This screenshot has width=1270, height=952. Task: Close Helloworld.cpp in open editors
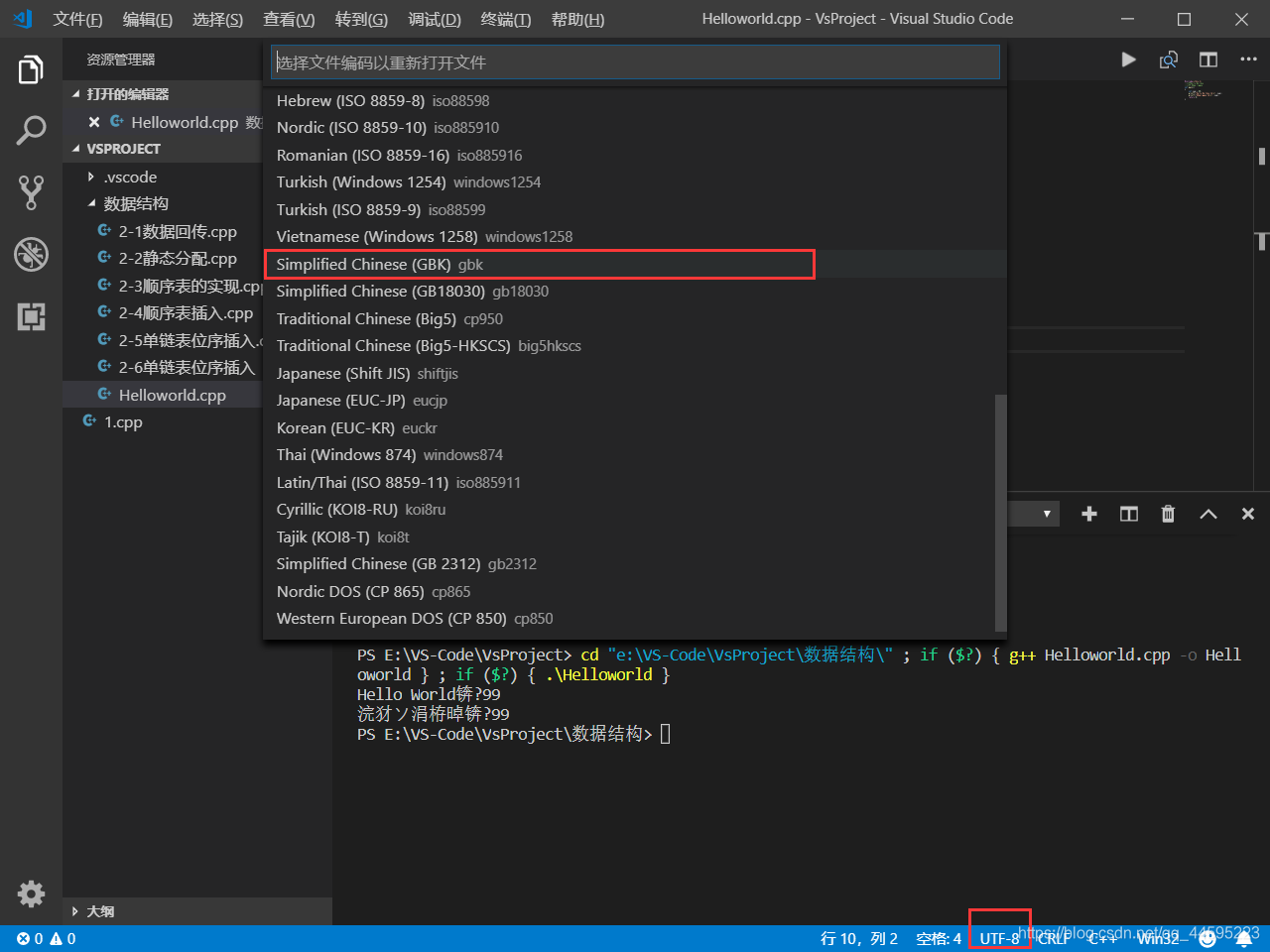point(94,122)
